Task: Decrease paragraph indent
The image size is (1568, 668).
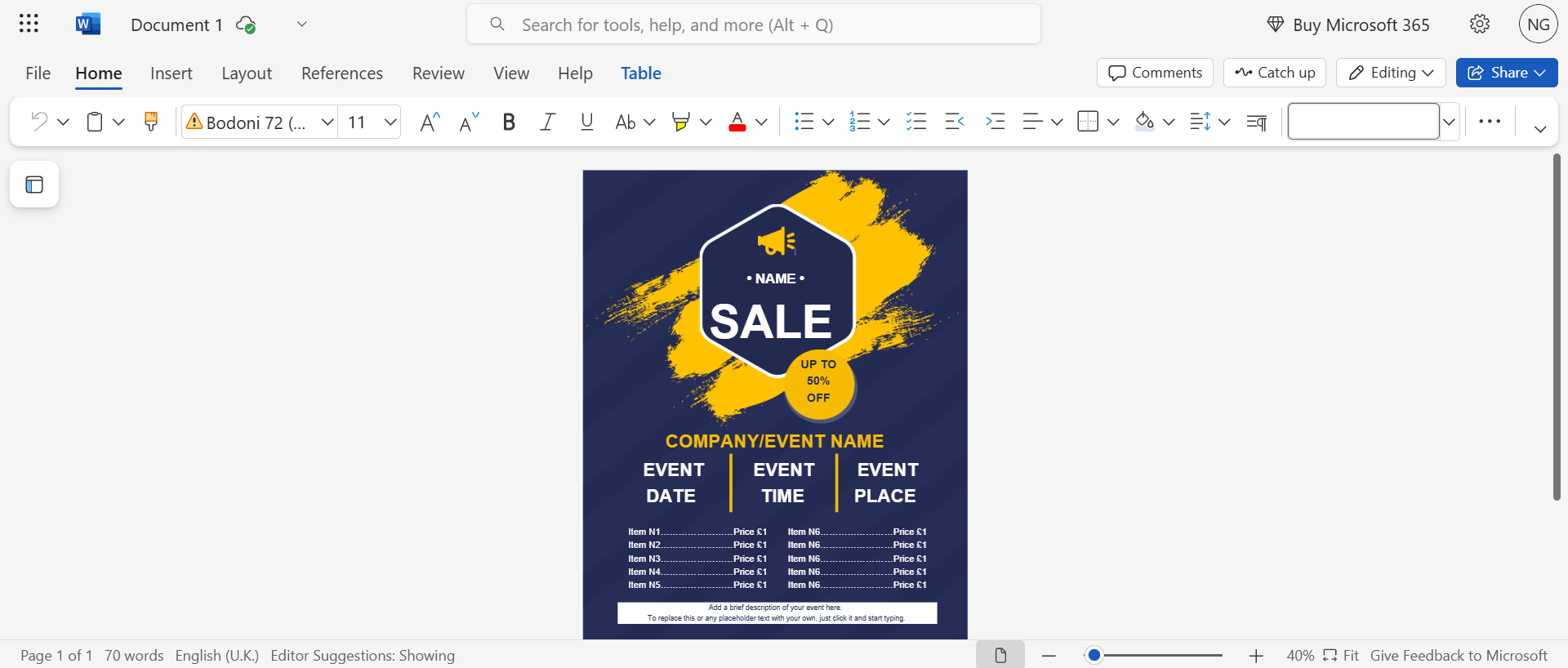Action: (x=955, y=122)
